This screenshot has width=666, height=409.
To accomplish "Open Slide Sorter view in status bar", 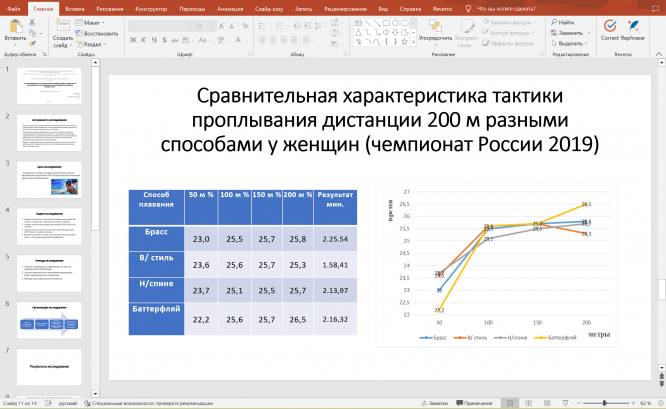I will (528, 403).
